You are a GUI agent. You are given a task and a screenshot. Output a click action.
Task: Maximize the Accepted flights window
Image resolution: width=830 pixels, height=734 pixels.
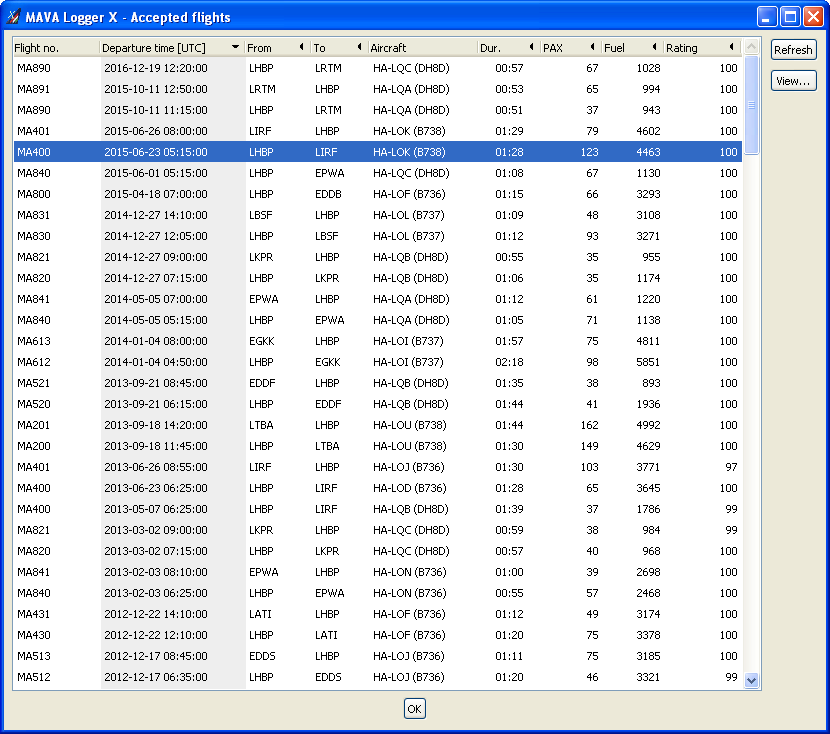point(790,17)
